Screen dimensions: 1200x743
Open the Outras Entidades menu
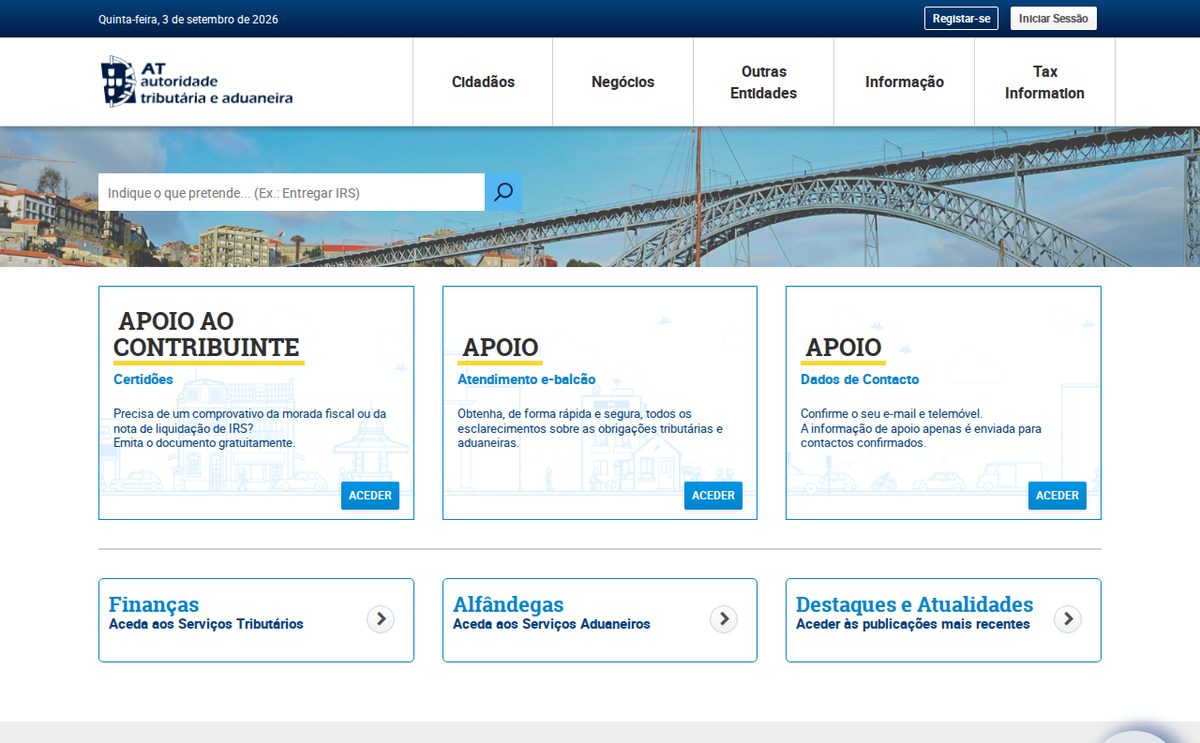click(x=763, y=82)
